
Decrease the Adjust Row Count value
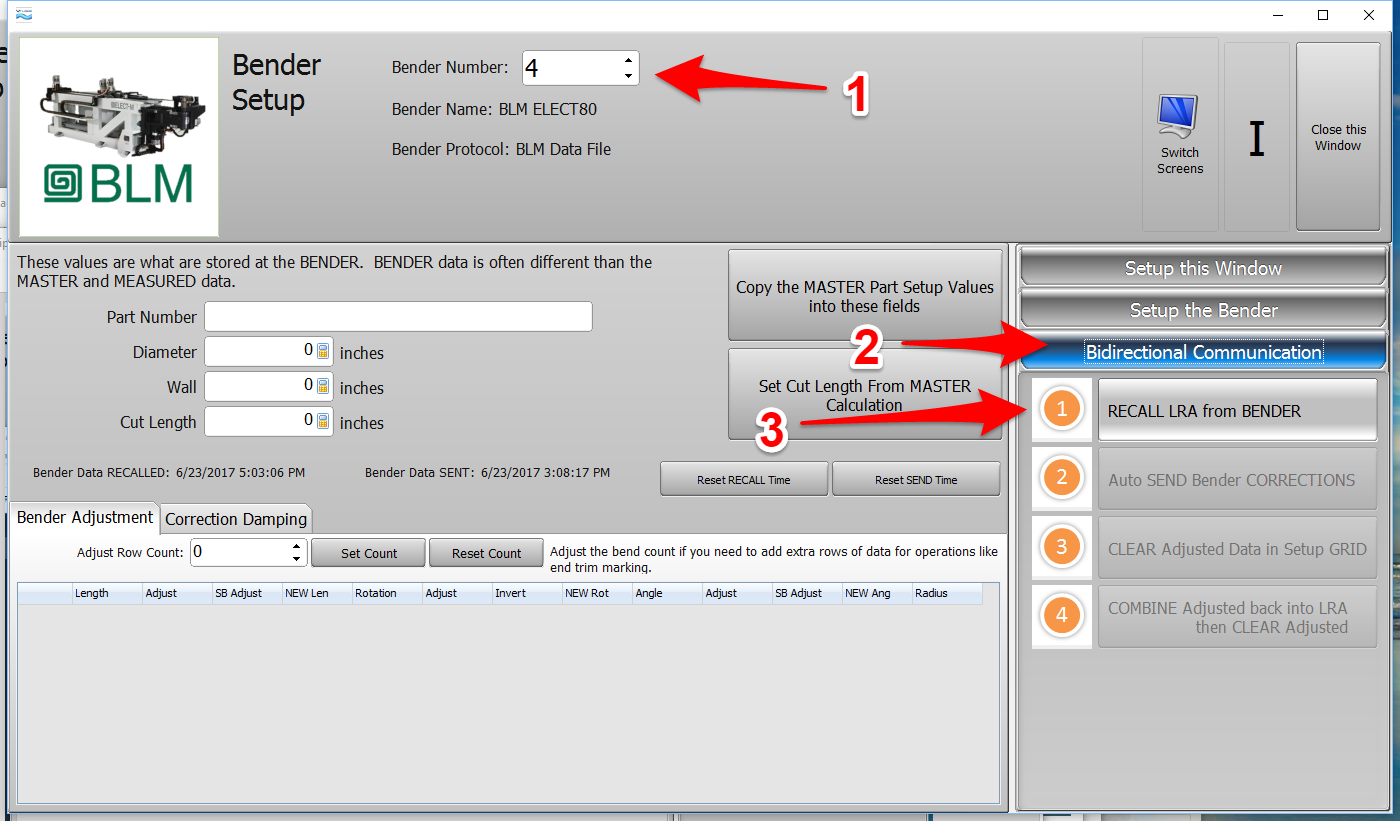click(x=297, y=559)
